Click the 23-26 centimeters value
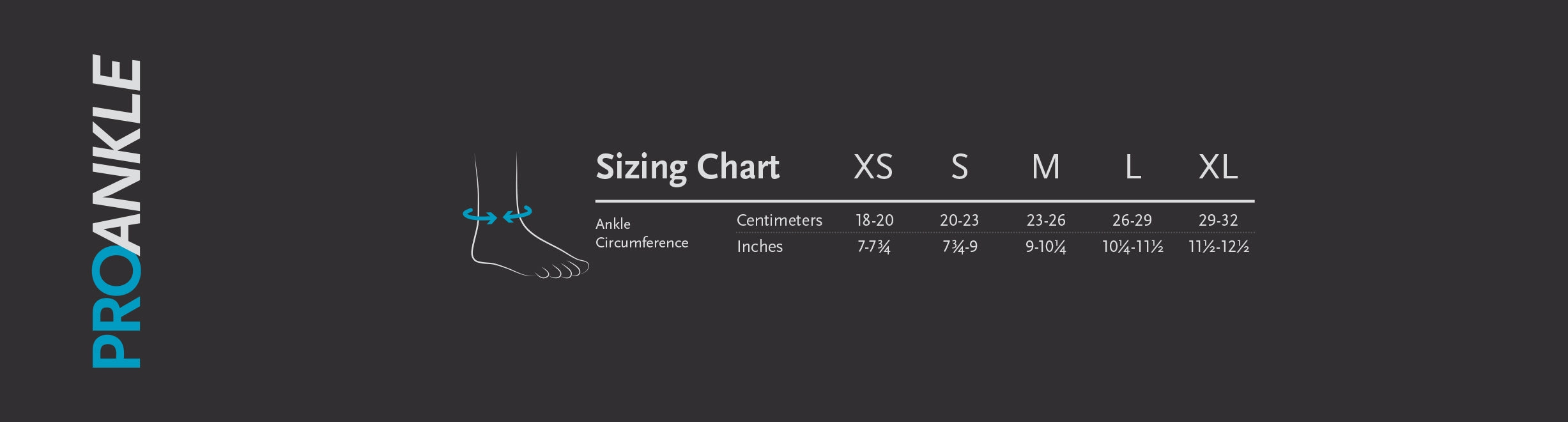 click(1046, 221)
